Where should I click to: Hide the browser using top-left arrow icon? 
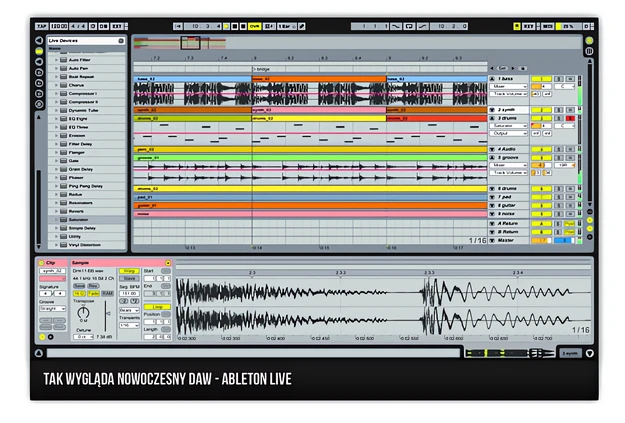coord(39,40)
